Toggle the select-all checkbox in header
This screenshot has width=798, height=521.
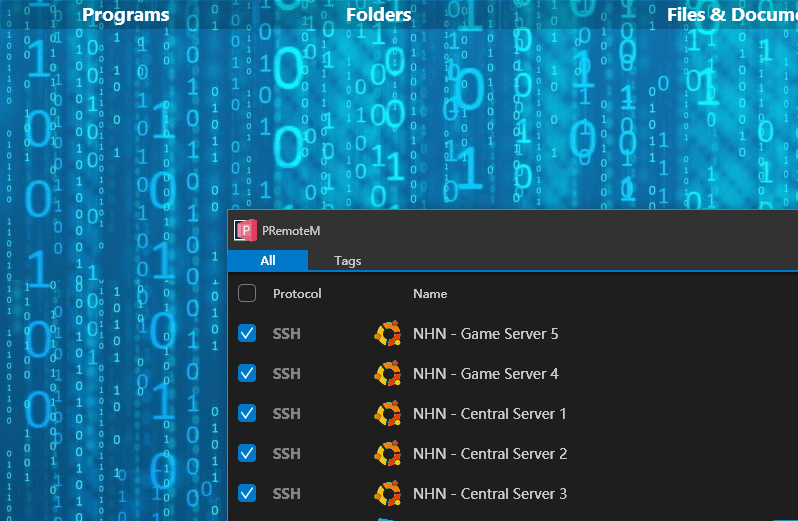[247, 293]
